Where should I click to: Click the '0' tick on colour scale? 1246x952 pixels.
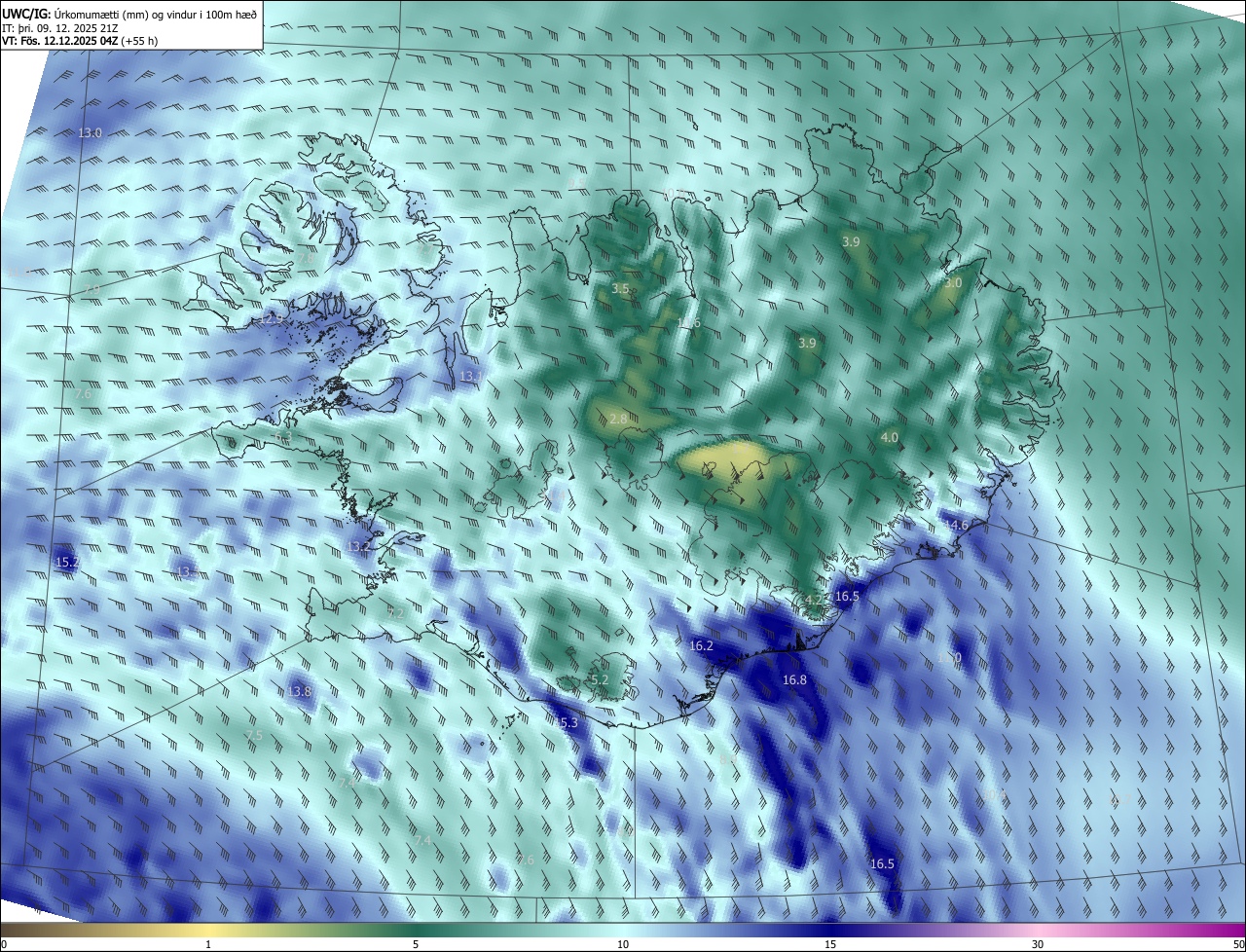[3, 944]
